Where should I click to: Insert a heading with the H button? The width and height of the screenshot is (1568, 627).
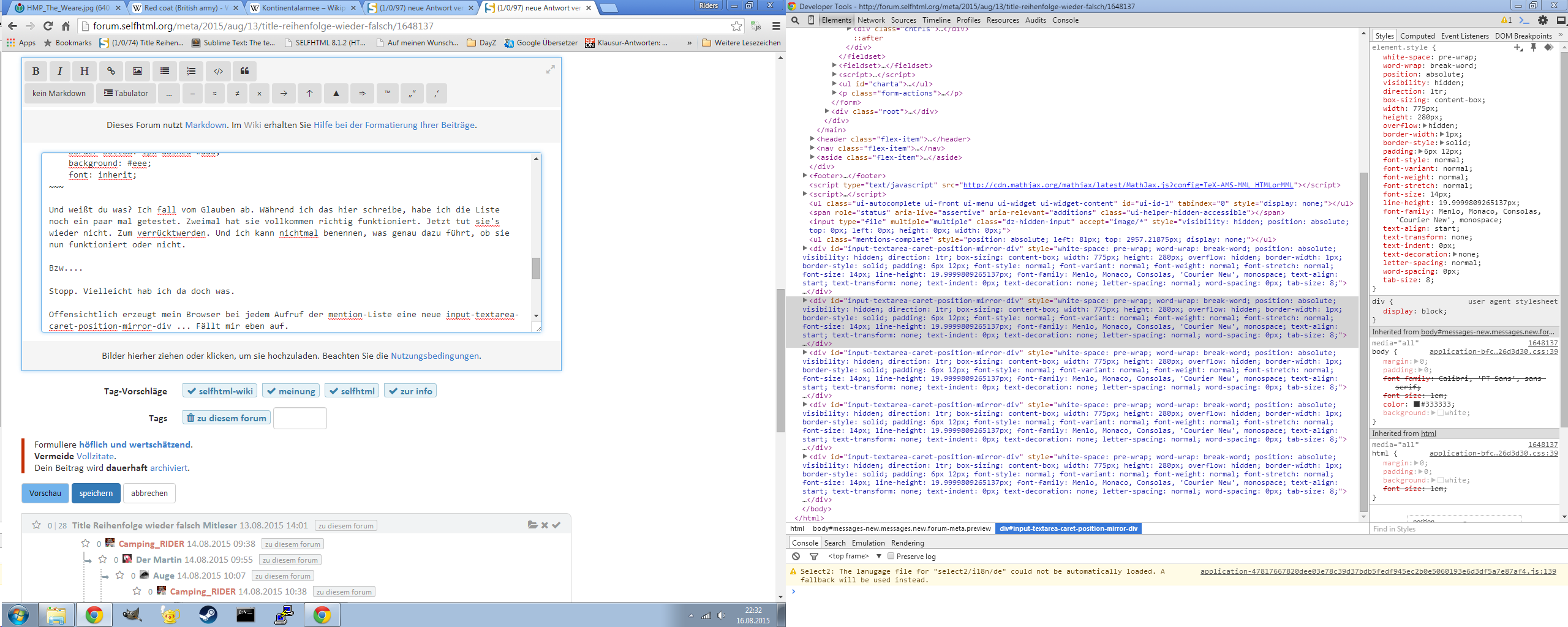pyautogui.click(x=85, y=71)
